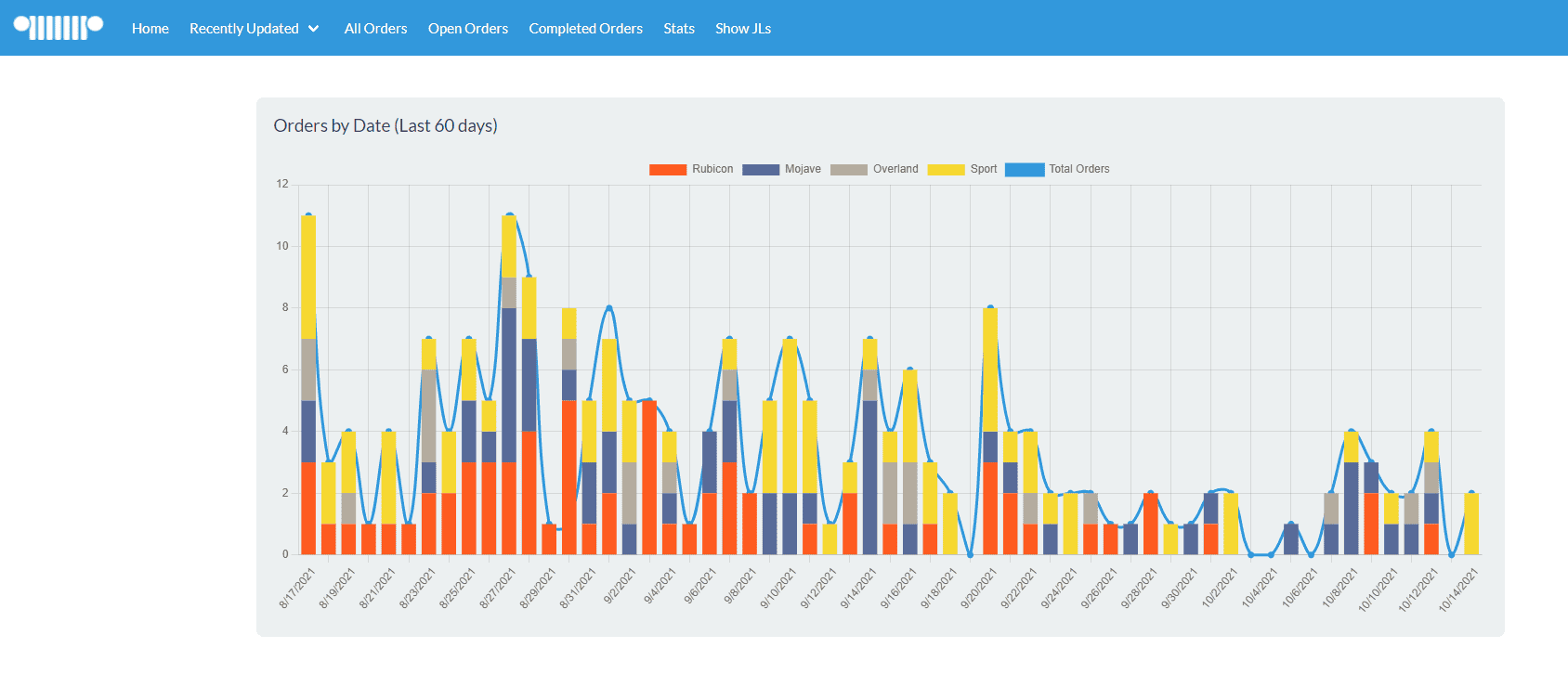The width and height of the screenshot is (1568, 687).
Task: Click the y-axis value 10
Action: (x=282, y=246)
